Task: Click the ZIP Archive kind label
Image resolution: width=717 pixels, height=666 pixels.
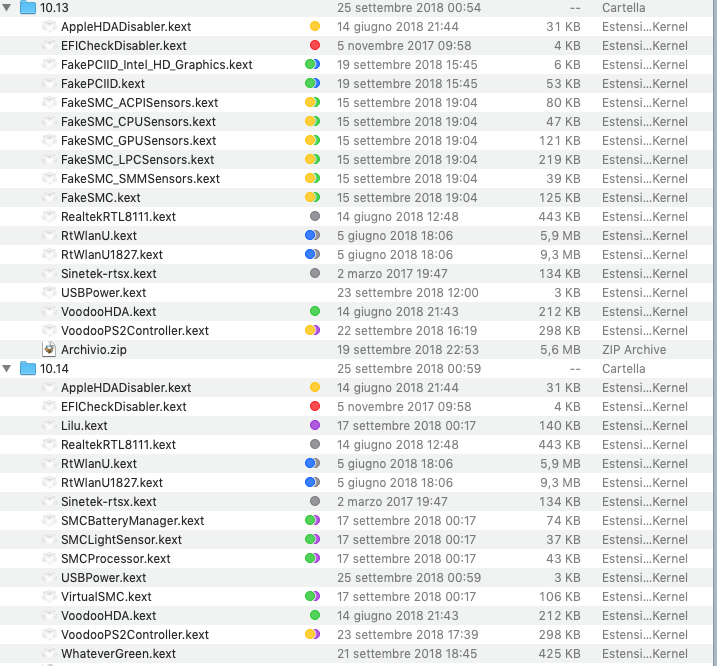Action: (x=634, y=350)
